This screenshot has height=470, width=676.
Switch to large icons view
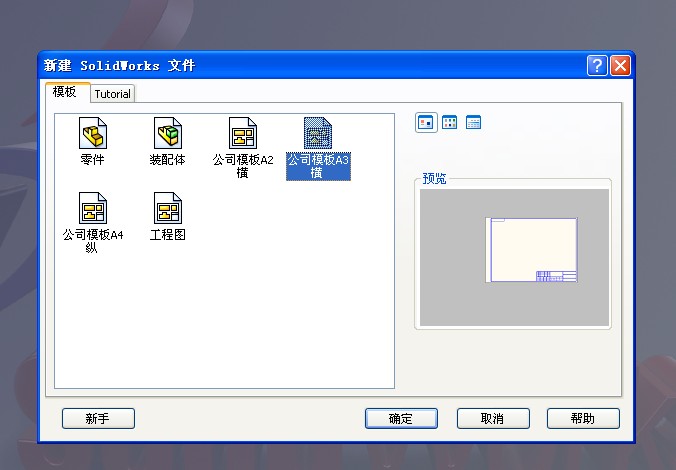pos(426,122)
